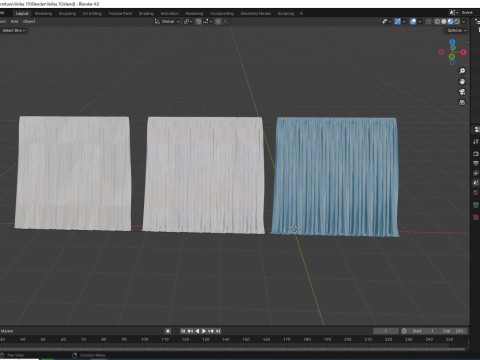Open the scene browse icon dropdown
This screenshot has width=480, height=360.
[x=453, y=12]
